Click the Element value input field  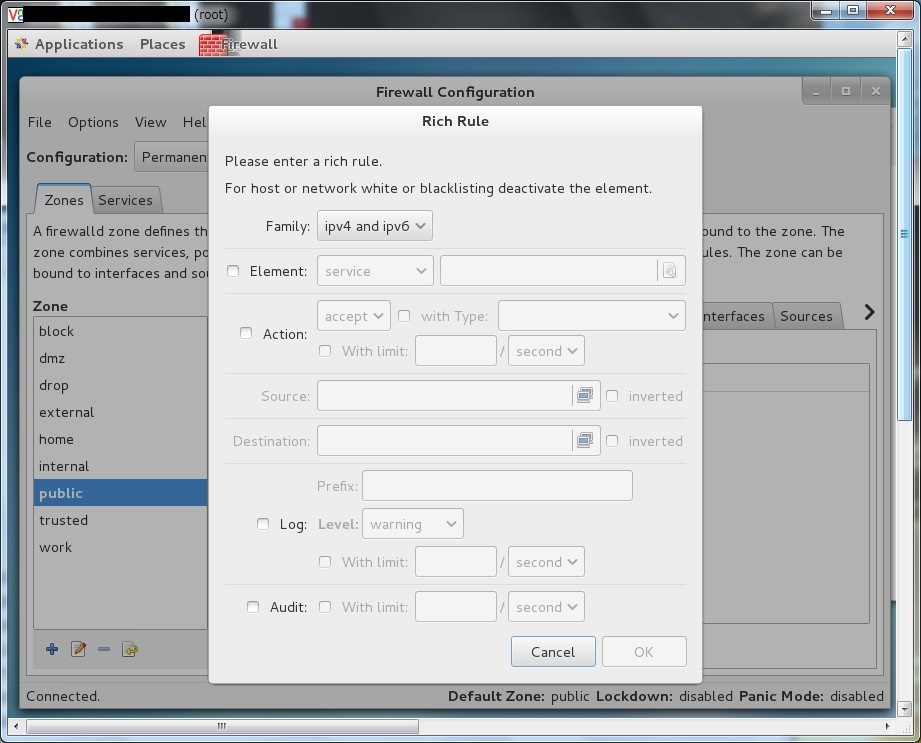tap(548, 271)
